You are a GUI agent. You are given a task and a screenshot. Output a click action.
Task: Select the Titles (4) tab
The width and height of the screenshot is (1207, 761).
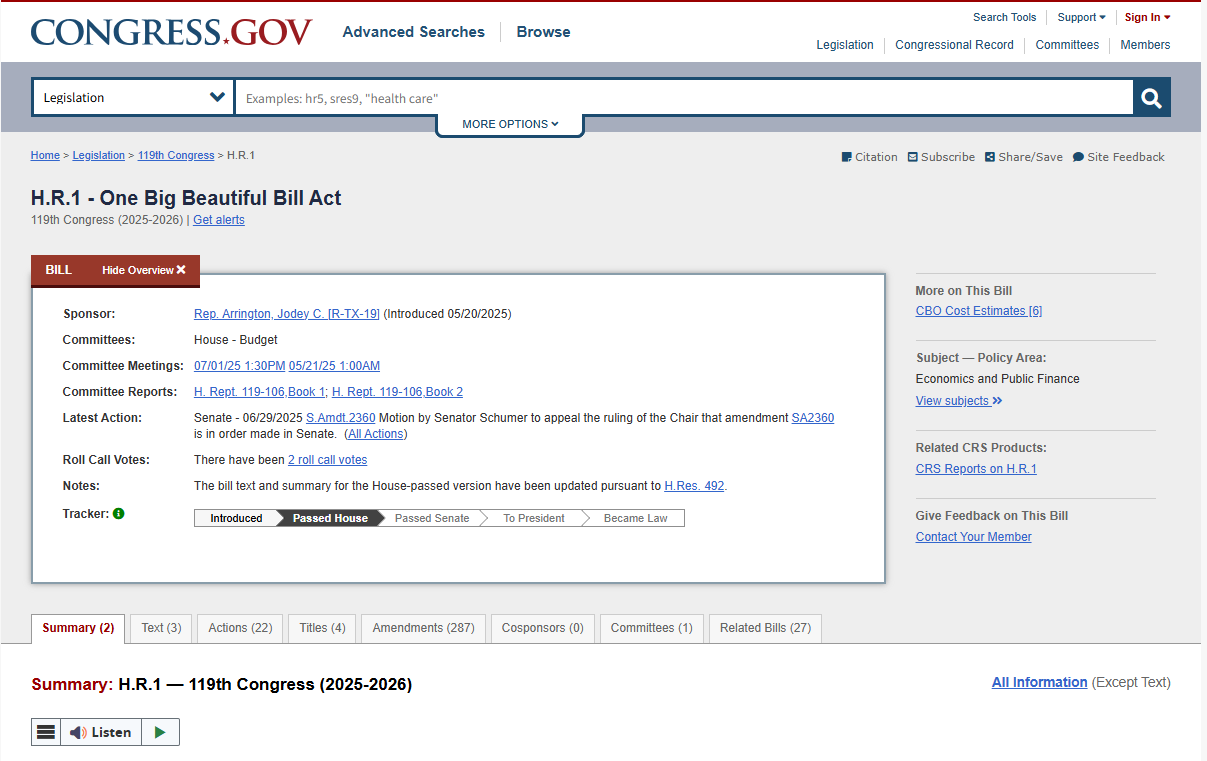coord(322,628)
